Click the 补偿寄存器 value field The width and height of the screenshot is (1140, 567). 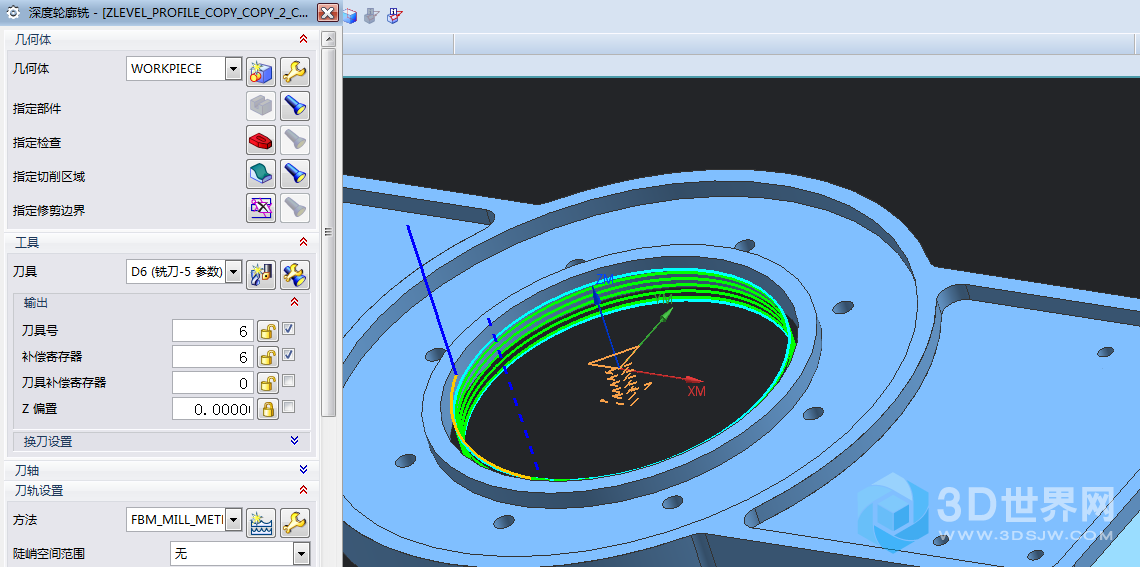[211, 357]
